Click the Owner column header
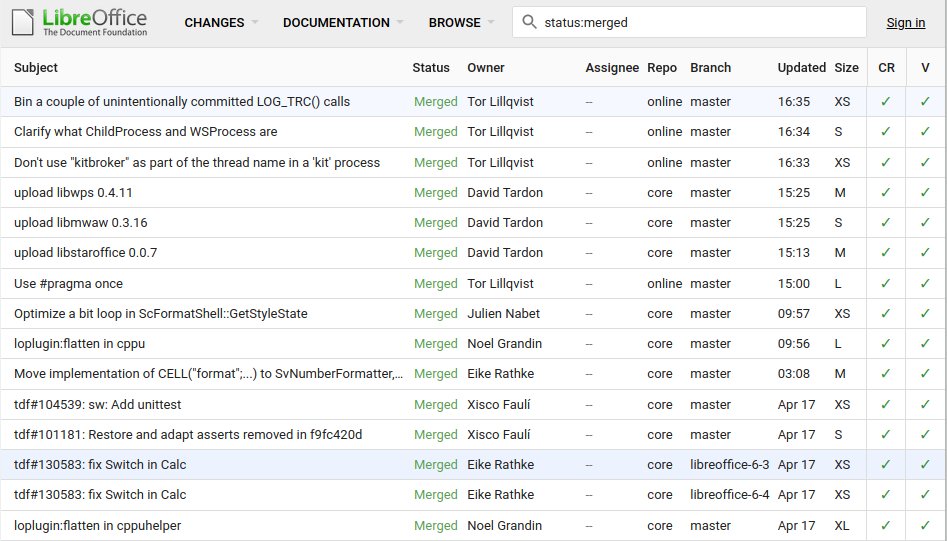947x541 pixels. [486, 68]
